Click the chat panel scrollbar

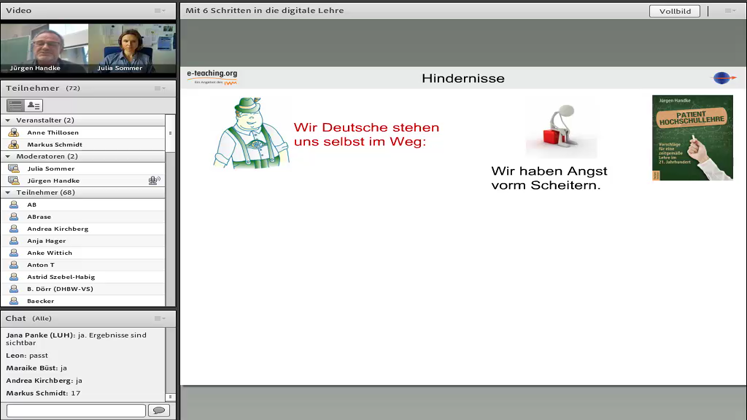pyautogui.click(x=170, y=362)
